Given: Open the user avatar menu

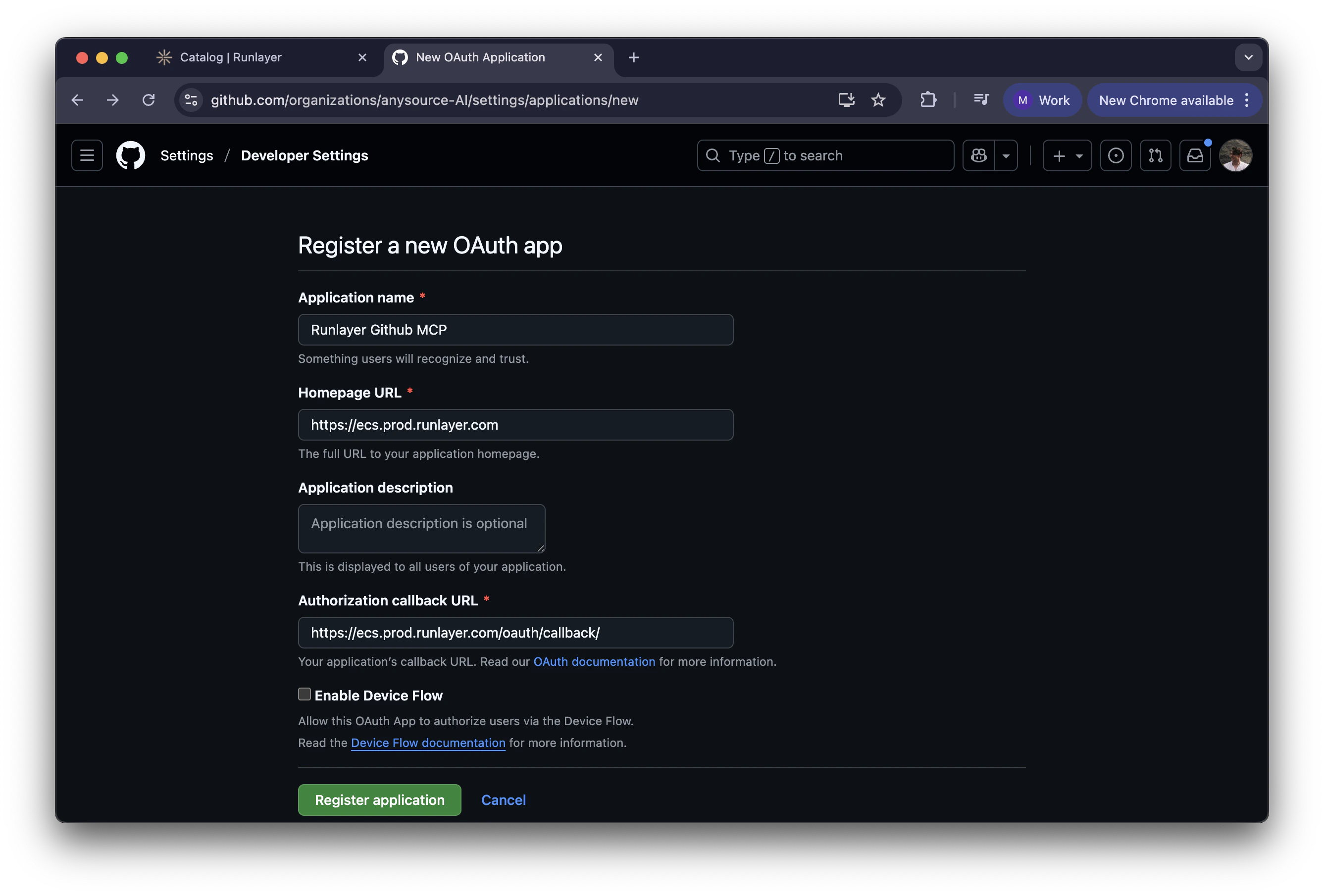Looking at the screenshot, I should 1235,155.
